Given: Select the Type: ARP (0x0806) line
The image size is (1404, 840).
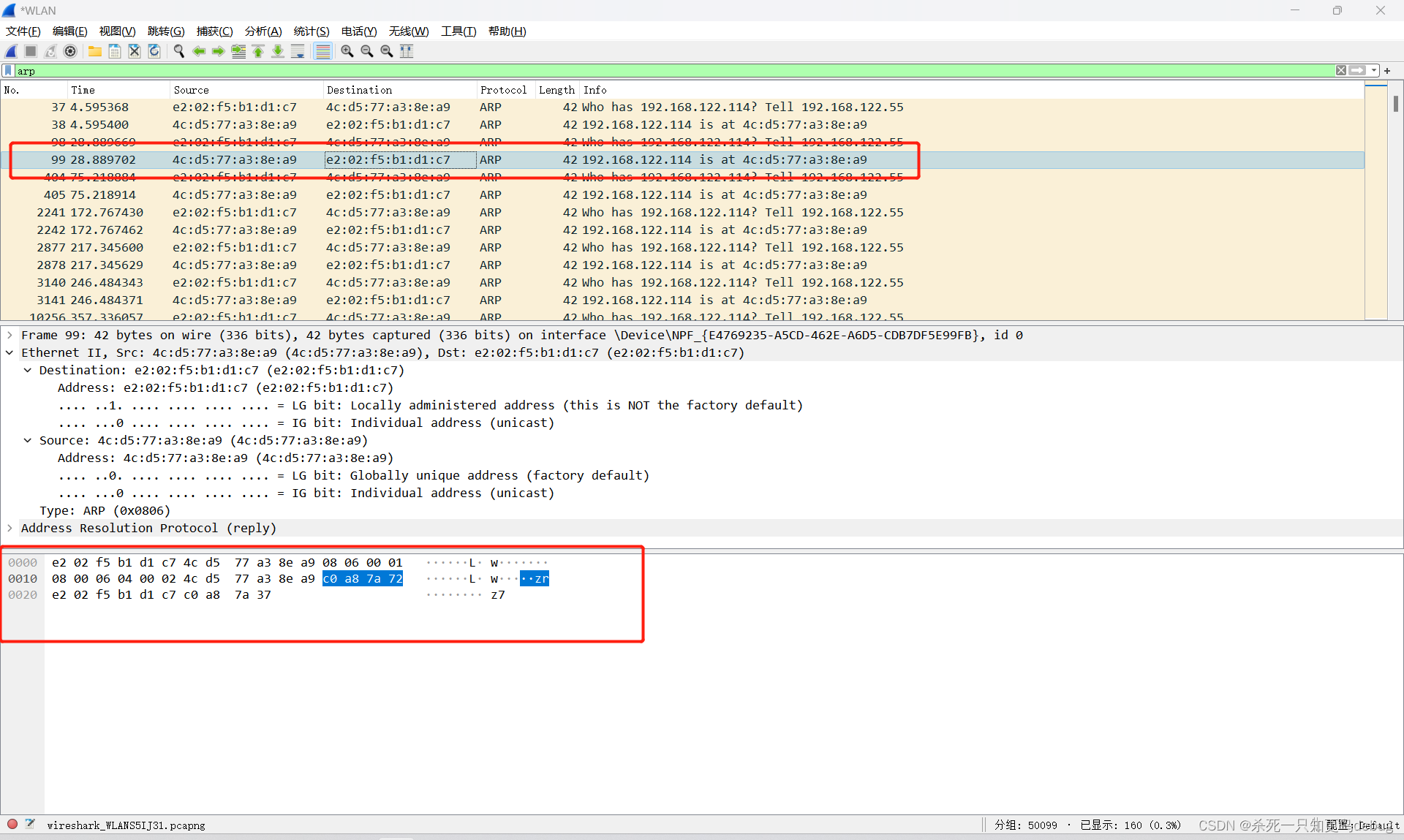Looking at the screenshot, I should coord(105,510).
